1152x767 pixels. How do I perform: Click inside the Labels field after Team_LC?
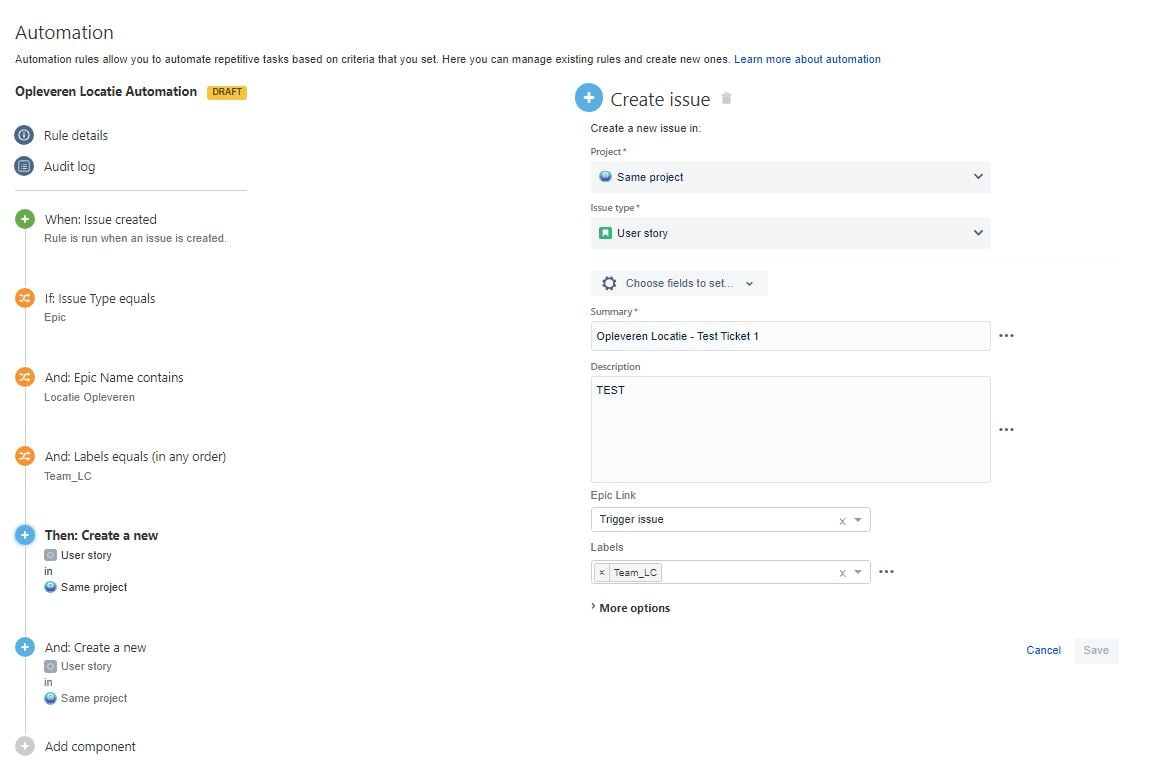point(748,572)
